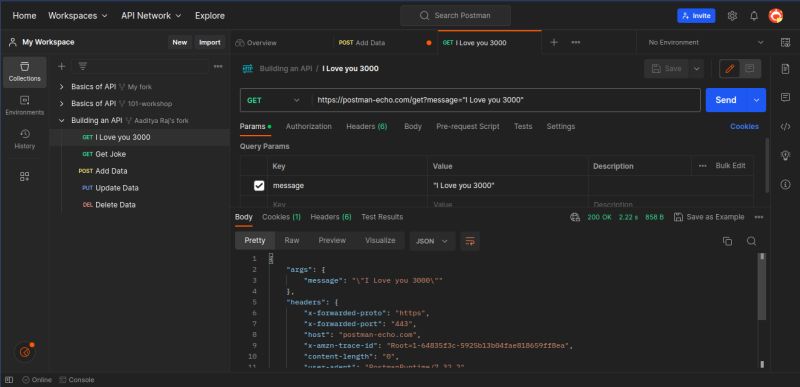Expand the Basics of API My fork collection
The image size is (800, 387).
pyautogui.click(x=62, y=87)
